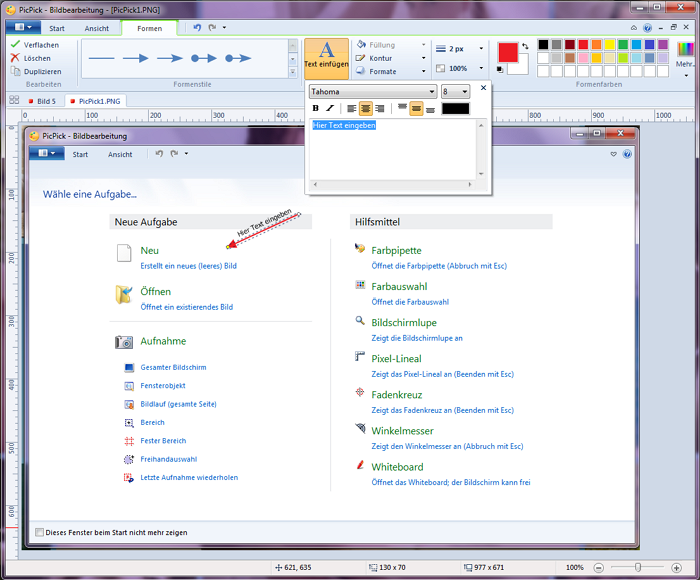Toggle bold in the text popup
700x580 pixels.
coord(316,108)
